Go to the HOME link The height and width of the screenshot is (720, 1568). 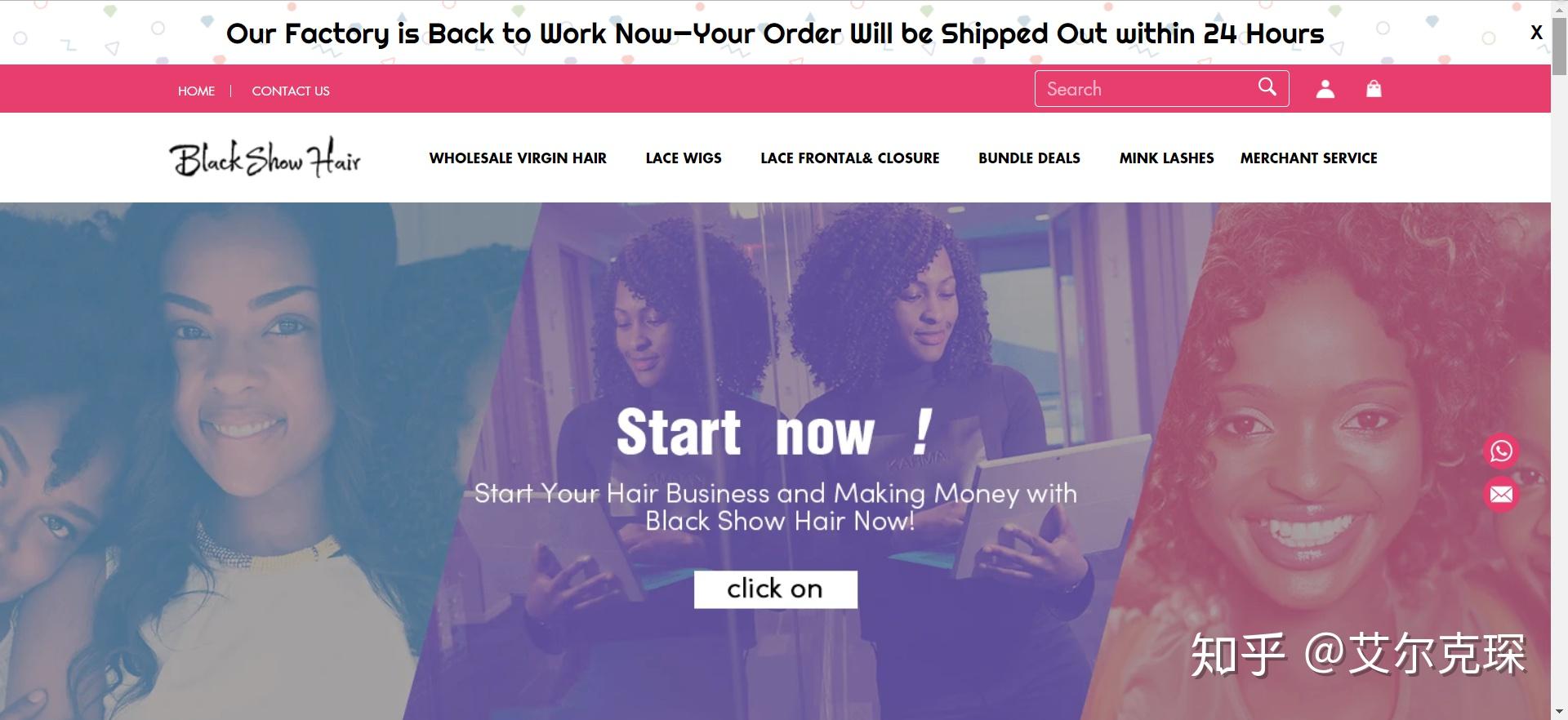point(196,91)
